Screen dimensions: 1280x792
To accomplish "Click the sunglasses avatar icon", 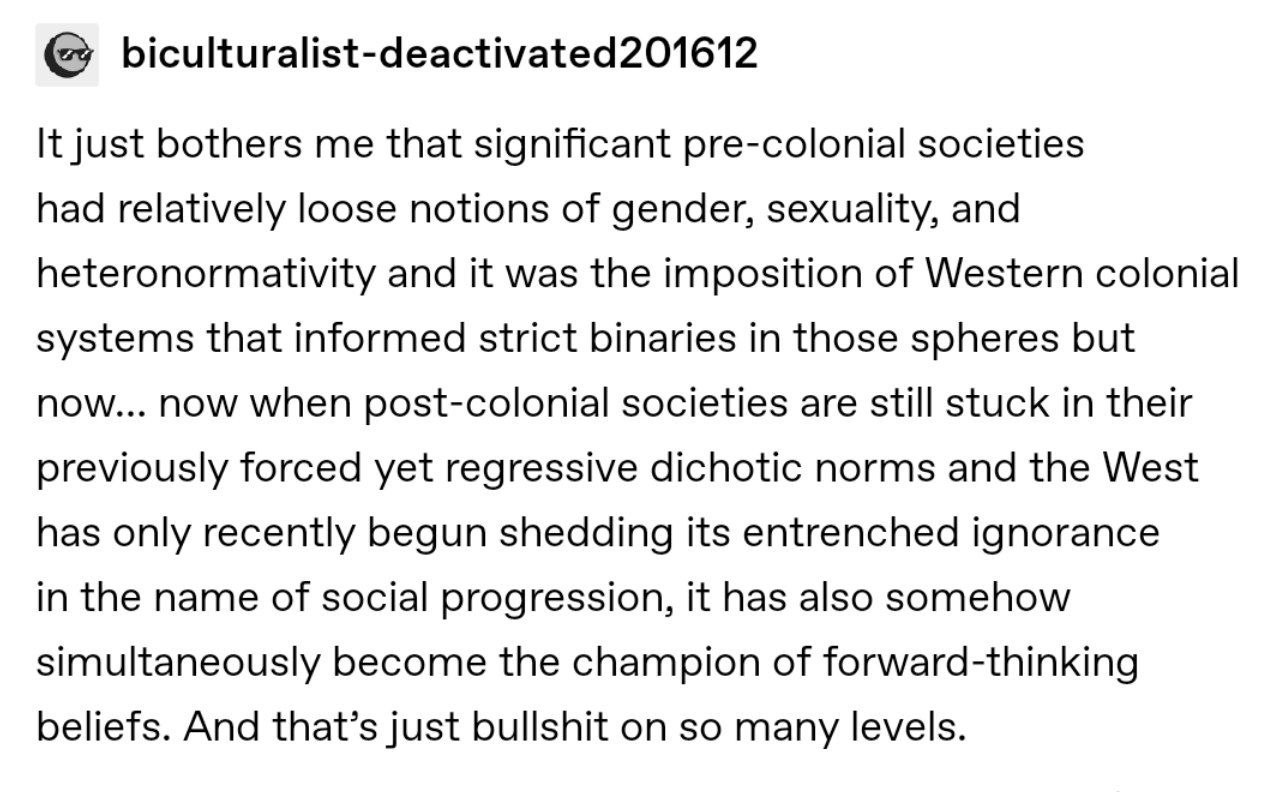I will click(x=67, y=55).
